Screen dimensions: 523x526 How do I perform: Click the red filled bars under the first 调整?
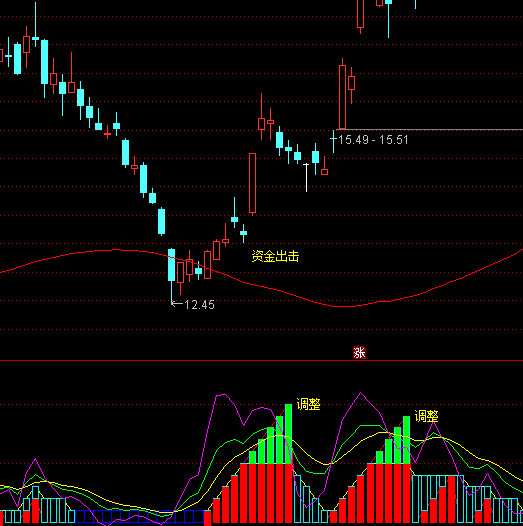tap(266, 493)
